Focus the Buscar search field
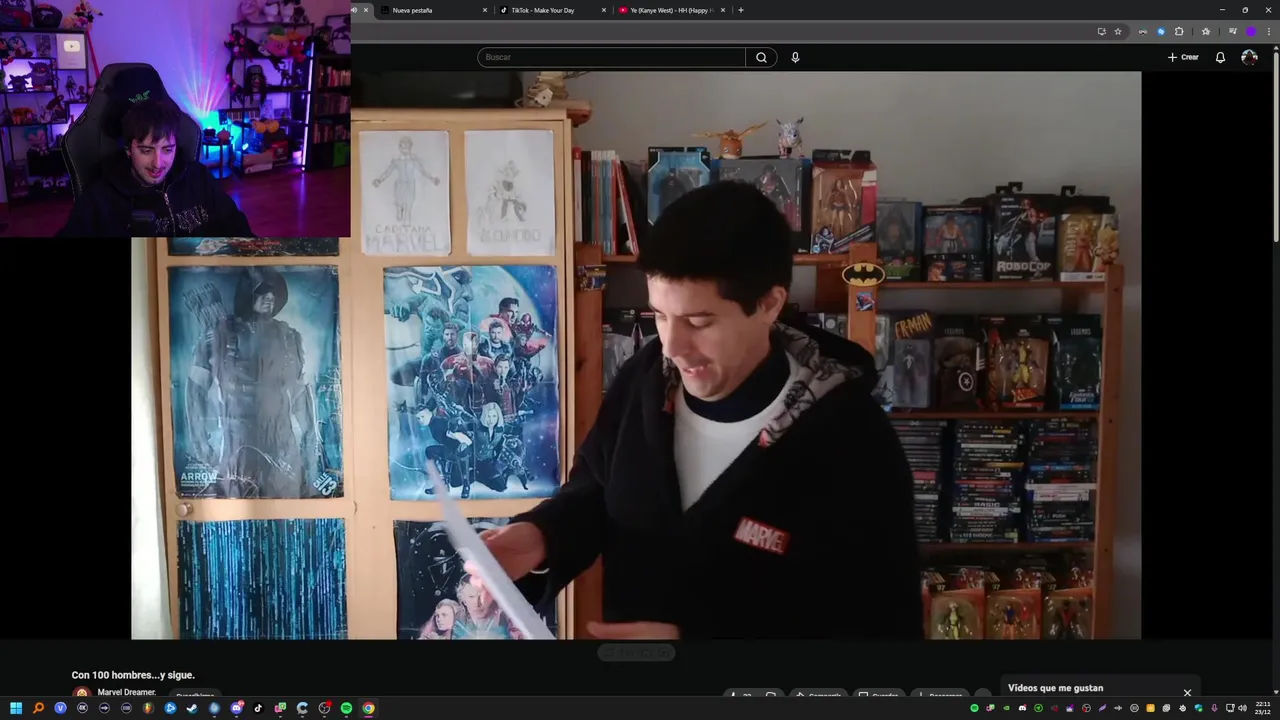Viewport: 1280px width, 720px height. click(x=611, y=57)
